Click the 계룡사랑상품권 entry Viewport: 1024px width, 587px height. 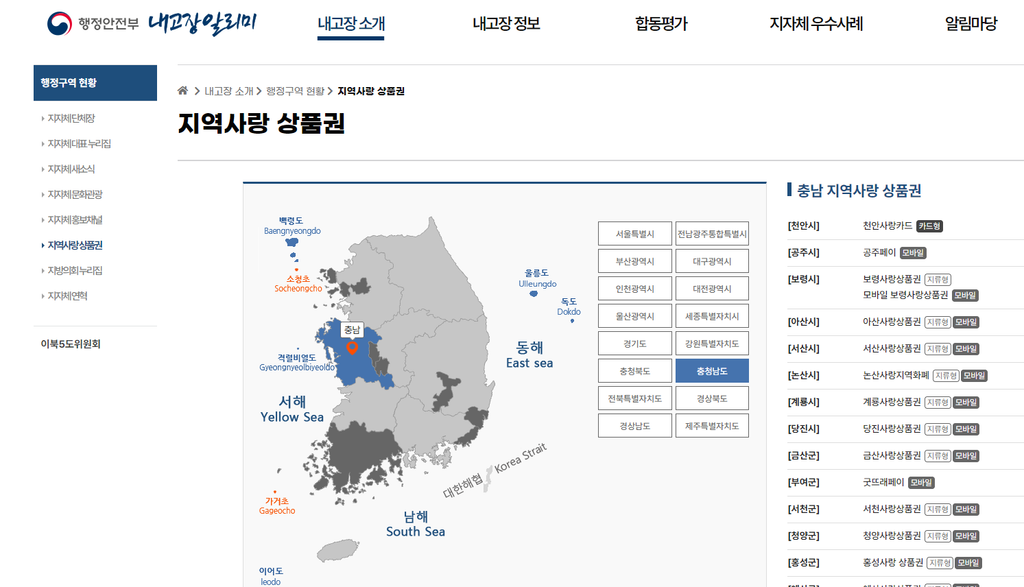click(x=891, y=402)
